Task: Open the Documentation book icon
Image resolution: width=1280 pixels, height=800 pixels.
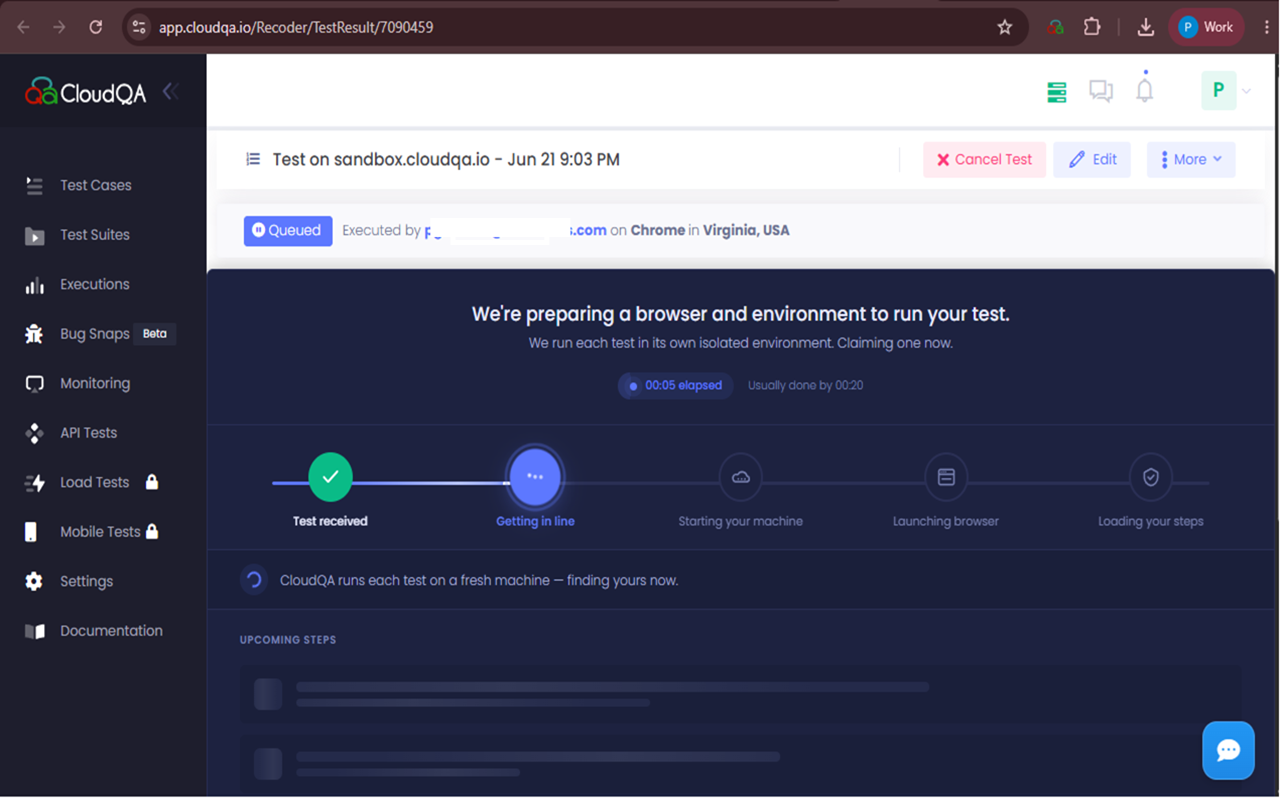Action: pos(35,631)
